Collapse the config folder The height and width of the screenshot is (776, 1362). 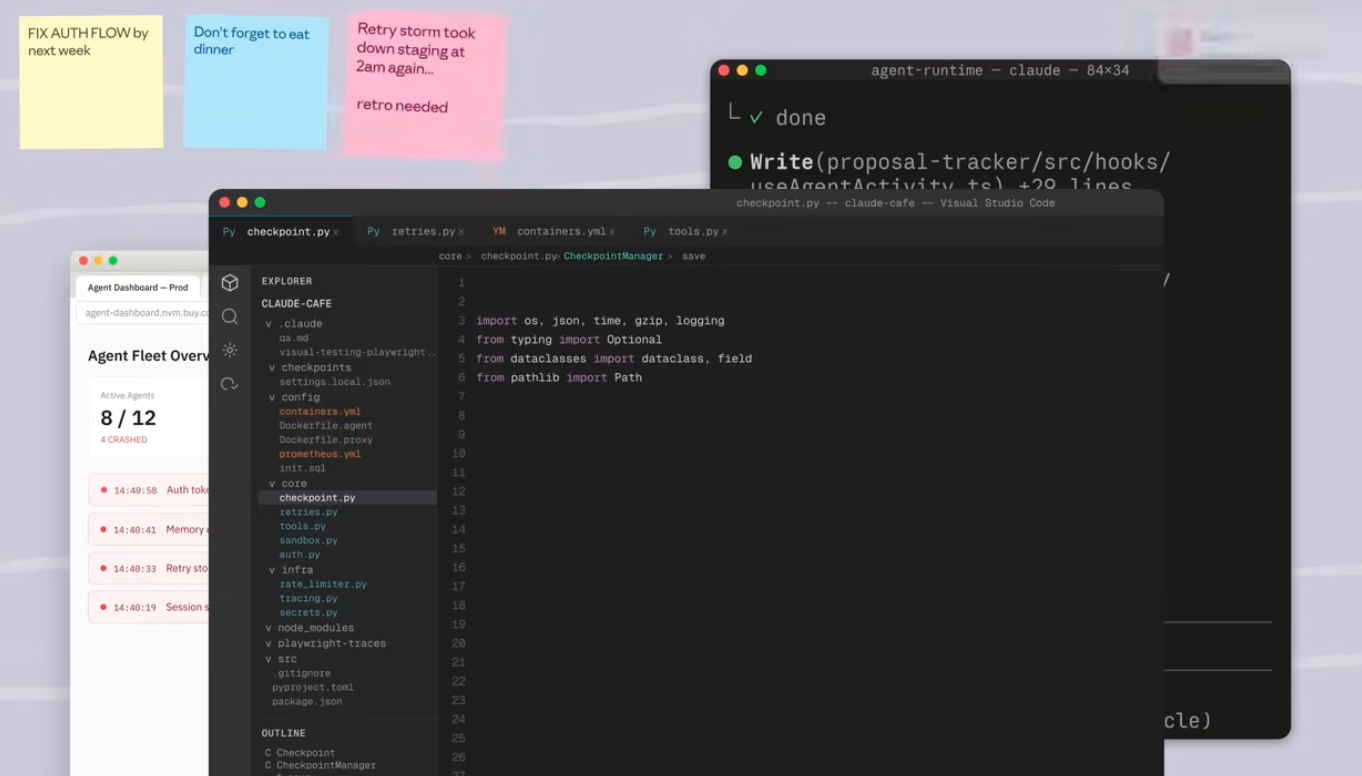click(293, 397)
